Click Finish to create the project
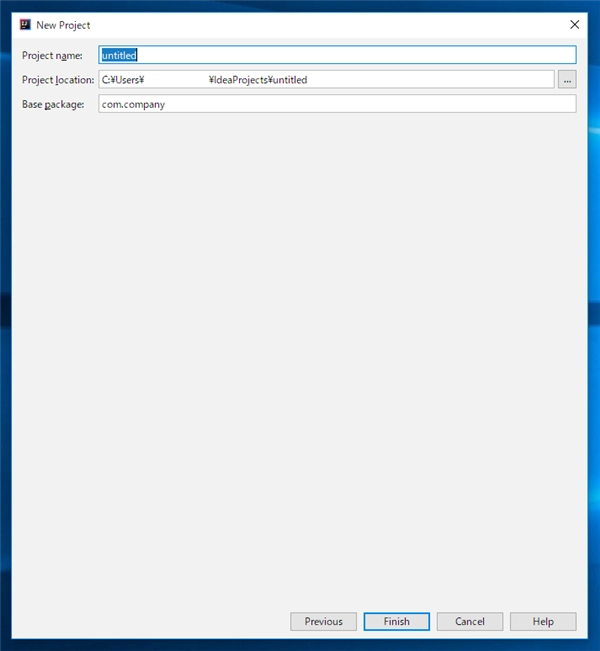The width and height of the screenshot is (600, 651). (x=397, y=622)
